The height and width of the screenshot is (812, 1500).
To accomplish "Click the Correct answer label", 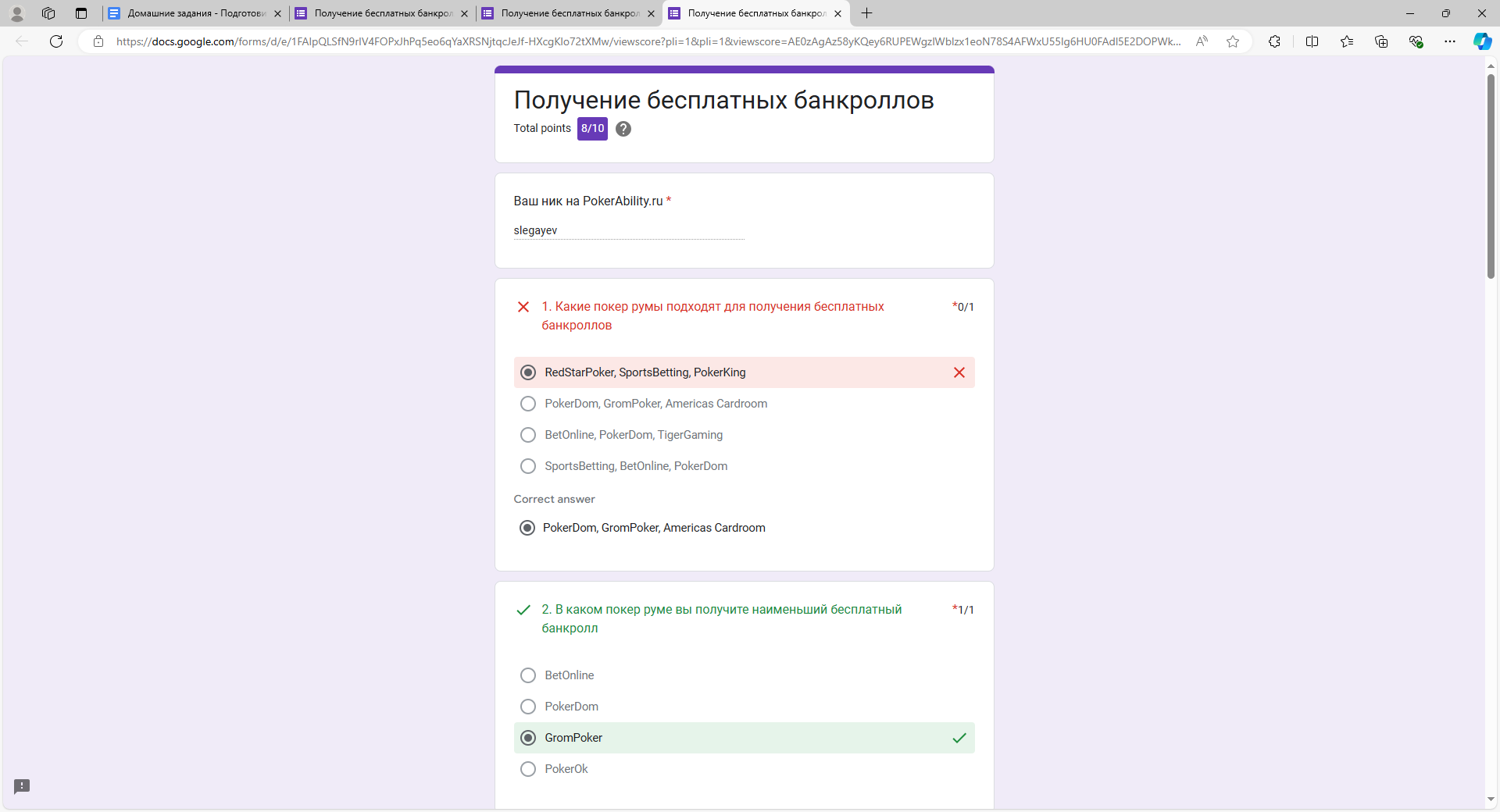I will coord(554,499).
